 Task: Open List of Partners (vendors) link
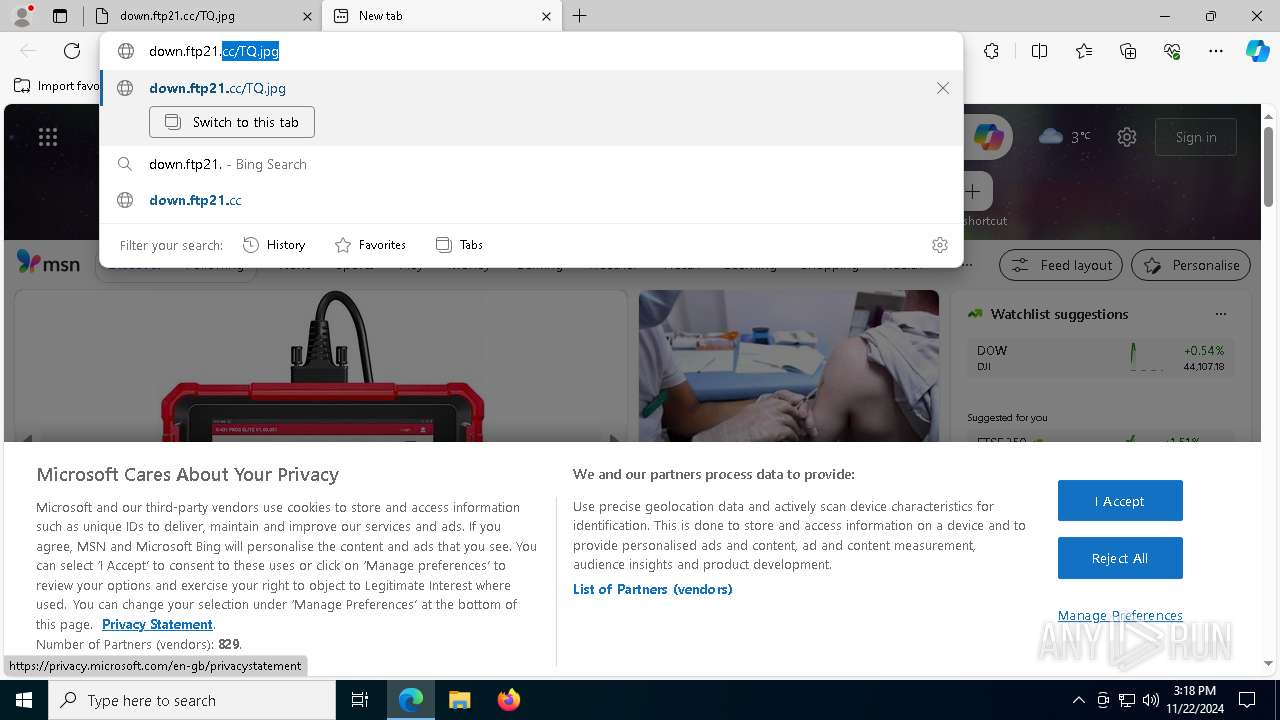click(x=652, y=589)
